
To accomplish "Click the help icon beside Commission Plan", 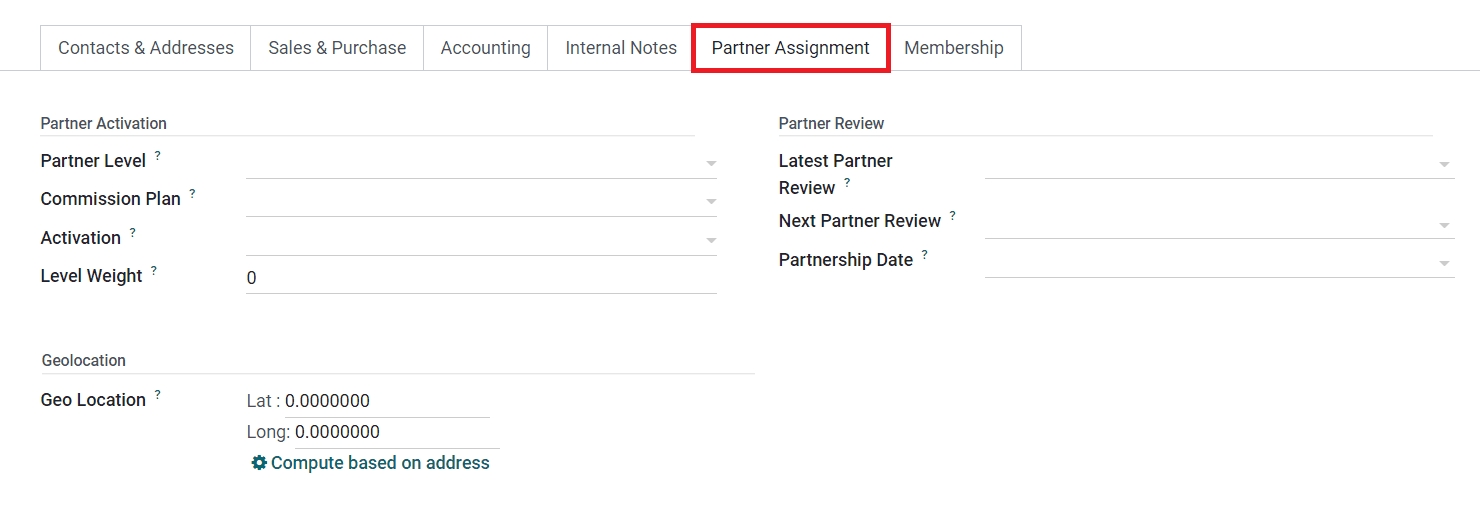I will (192, 194).
